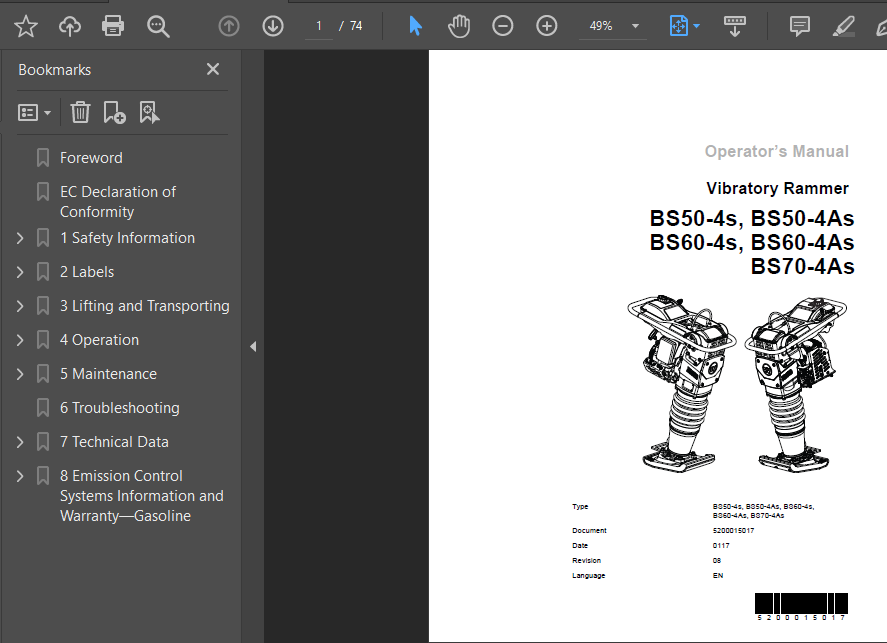Expand 7 Technical Data bookmark
Screen dimensions: 887x643
20,442
